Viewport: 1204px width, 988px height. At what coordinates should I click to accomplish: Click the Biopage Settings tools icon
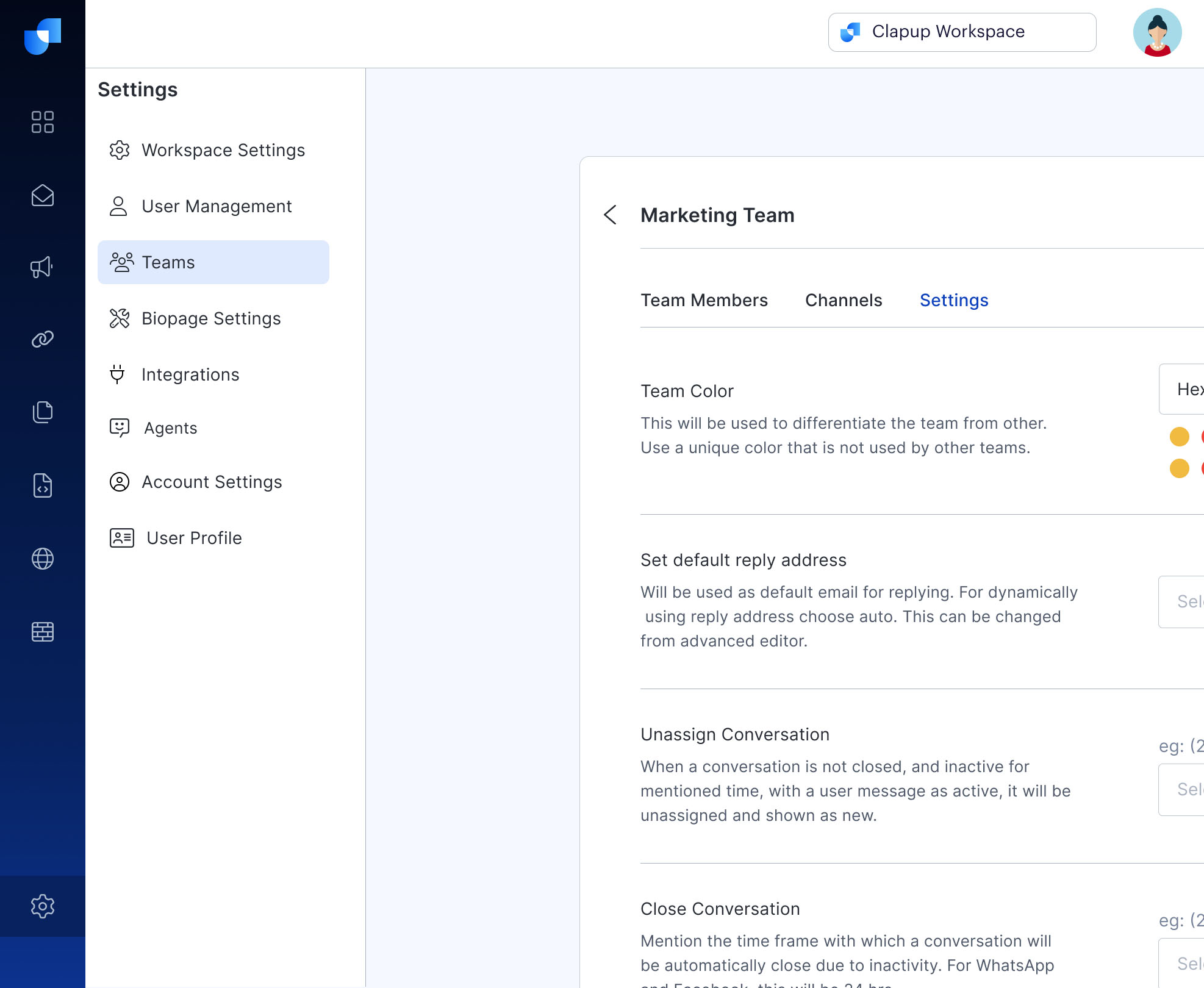coord(120,318)
